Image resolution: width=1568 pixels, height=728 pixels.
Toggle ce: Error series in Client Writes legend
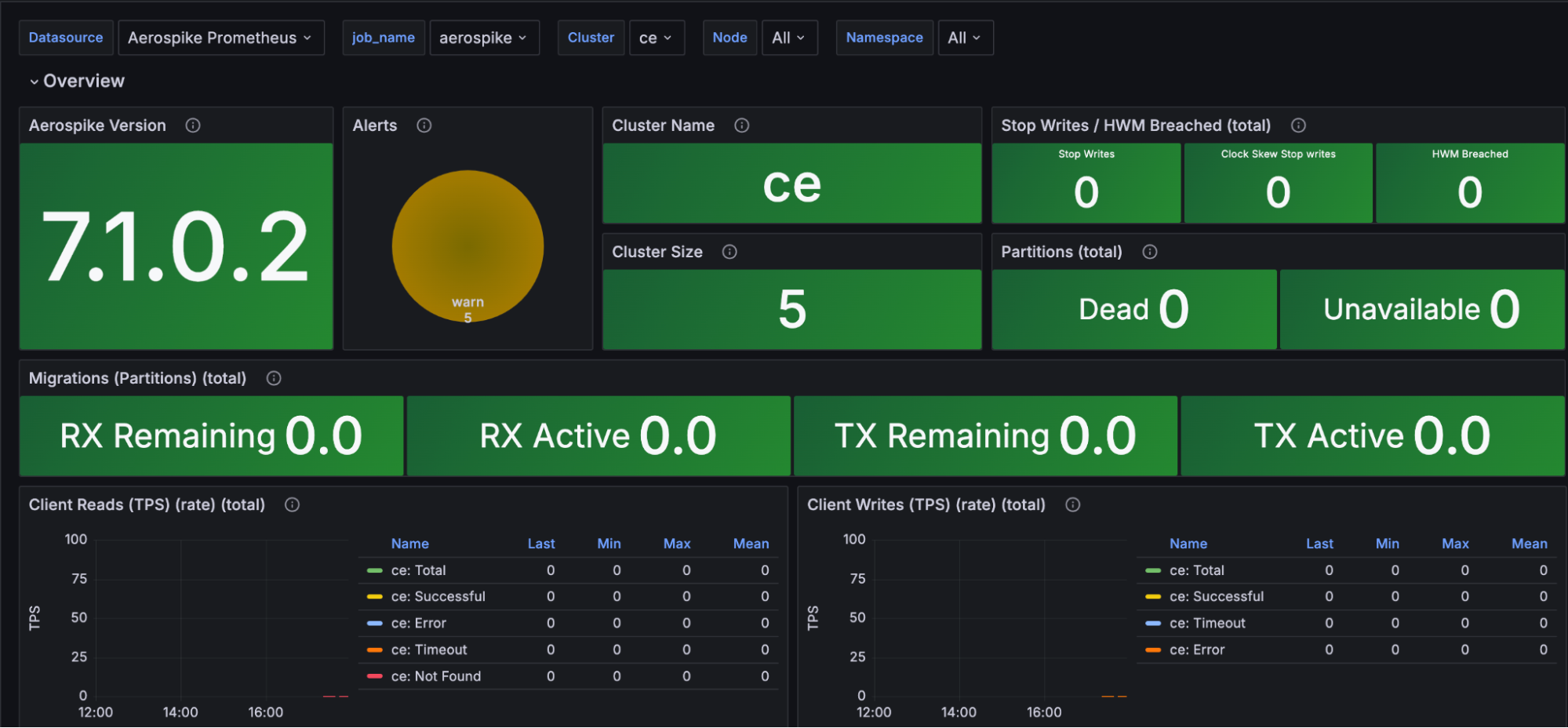coord(1197,650)
